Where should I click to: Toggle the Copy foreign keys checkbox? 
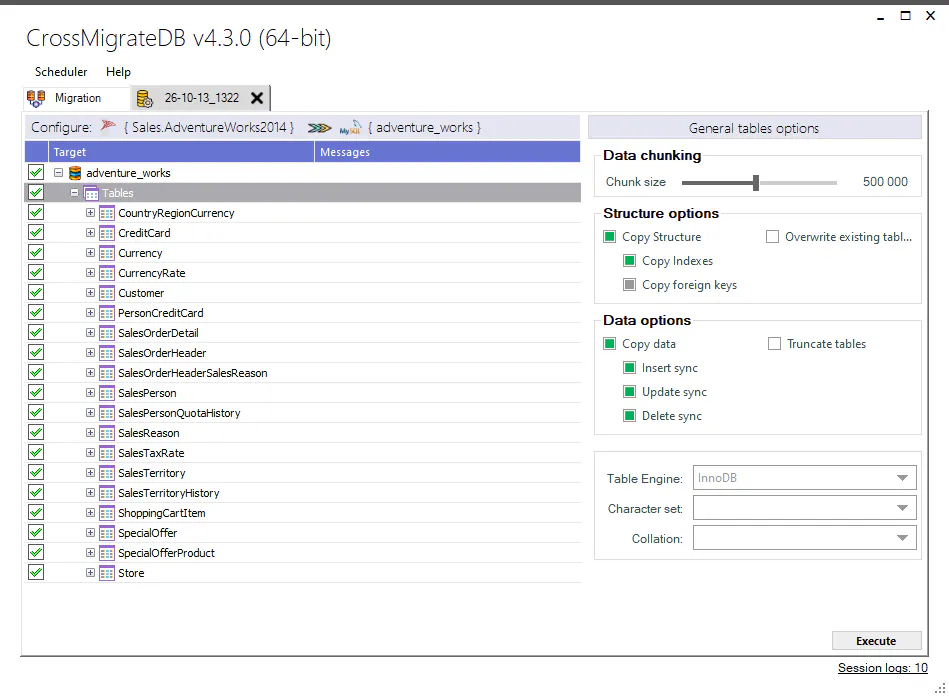[x=629, y=284]
